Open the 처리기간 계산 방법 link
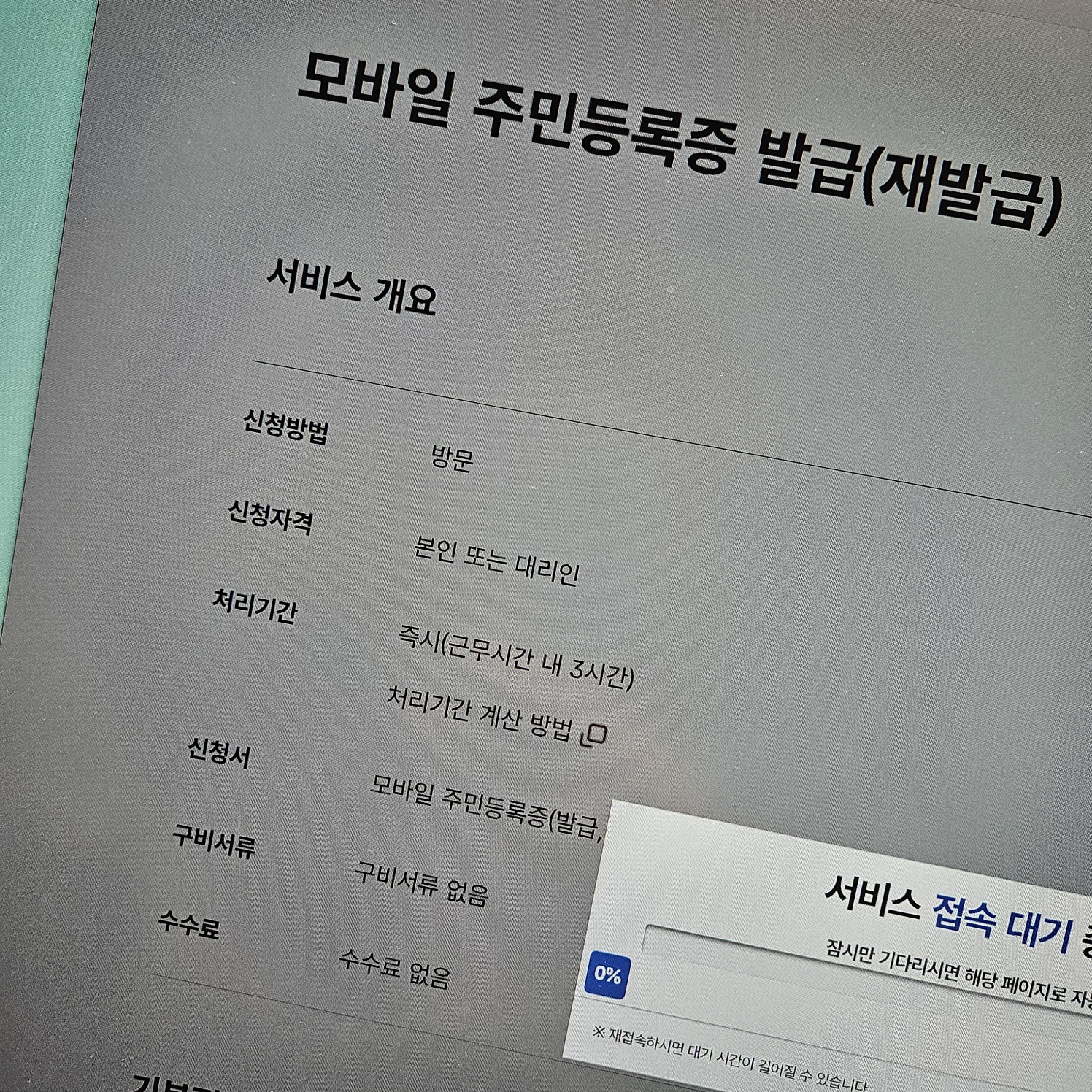 (x=479, y=715)
